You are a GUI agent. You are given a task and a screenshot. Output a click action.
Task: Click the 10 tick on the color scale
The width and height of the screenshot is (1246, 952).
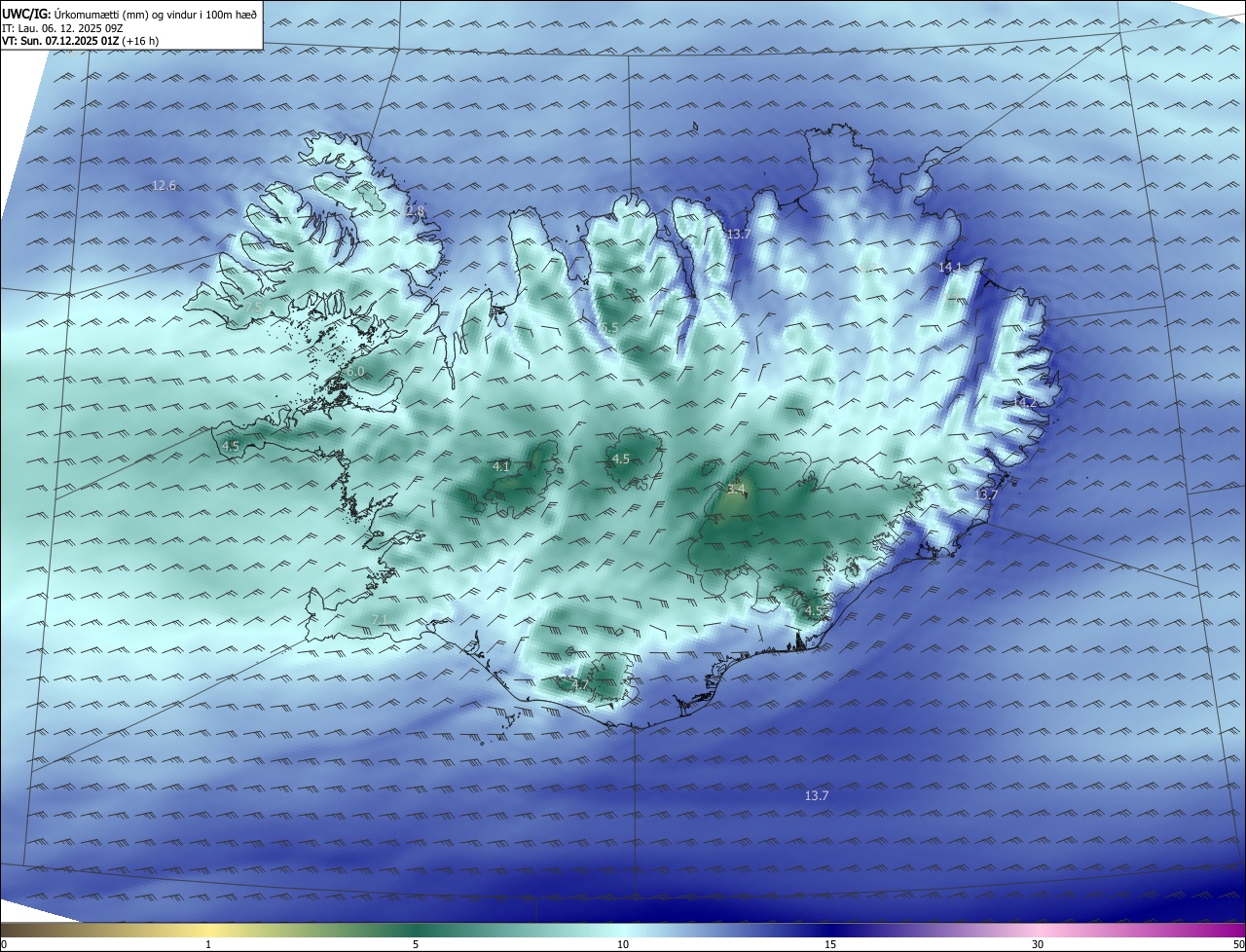pyautogui.click(x=623, y=944)
